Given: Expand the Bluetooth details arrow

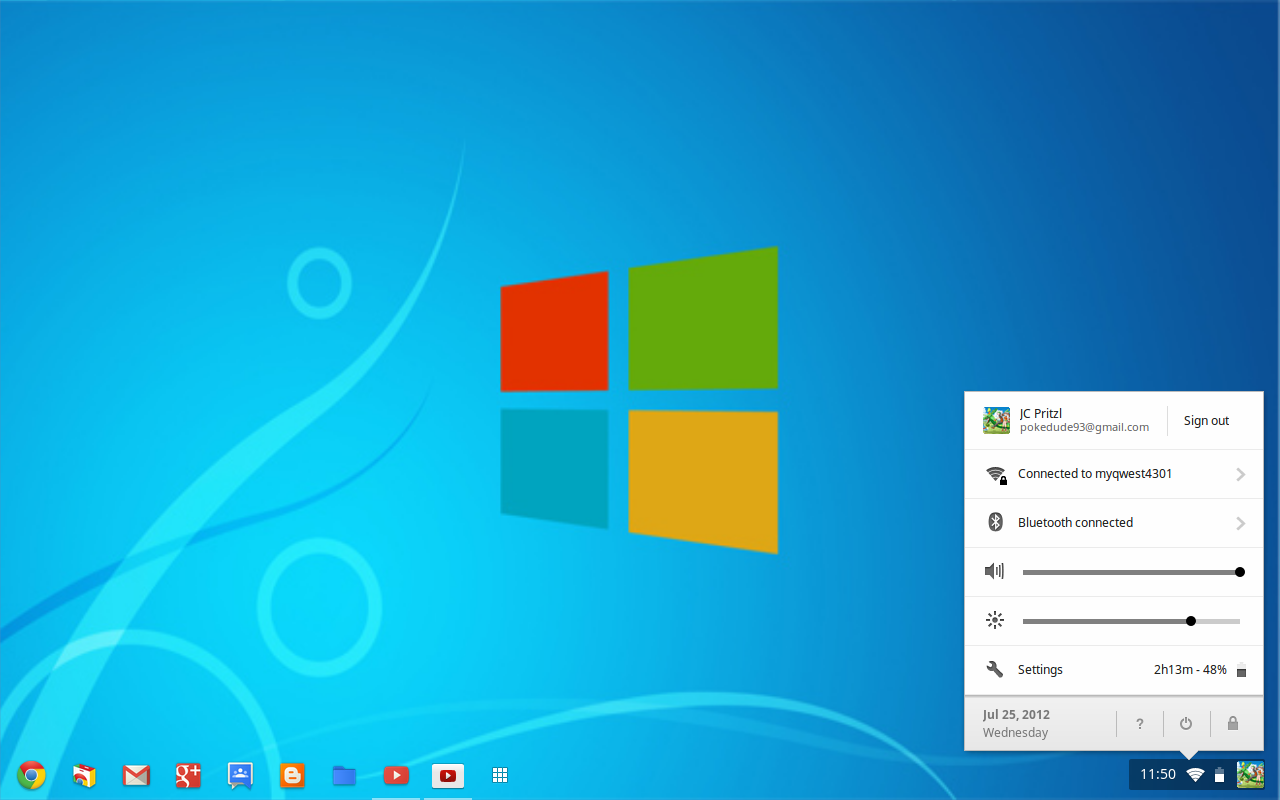Looking at the screenshot, I should tap(1240, 523).
